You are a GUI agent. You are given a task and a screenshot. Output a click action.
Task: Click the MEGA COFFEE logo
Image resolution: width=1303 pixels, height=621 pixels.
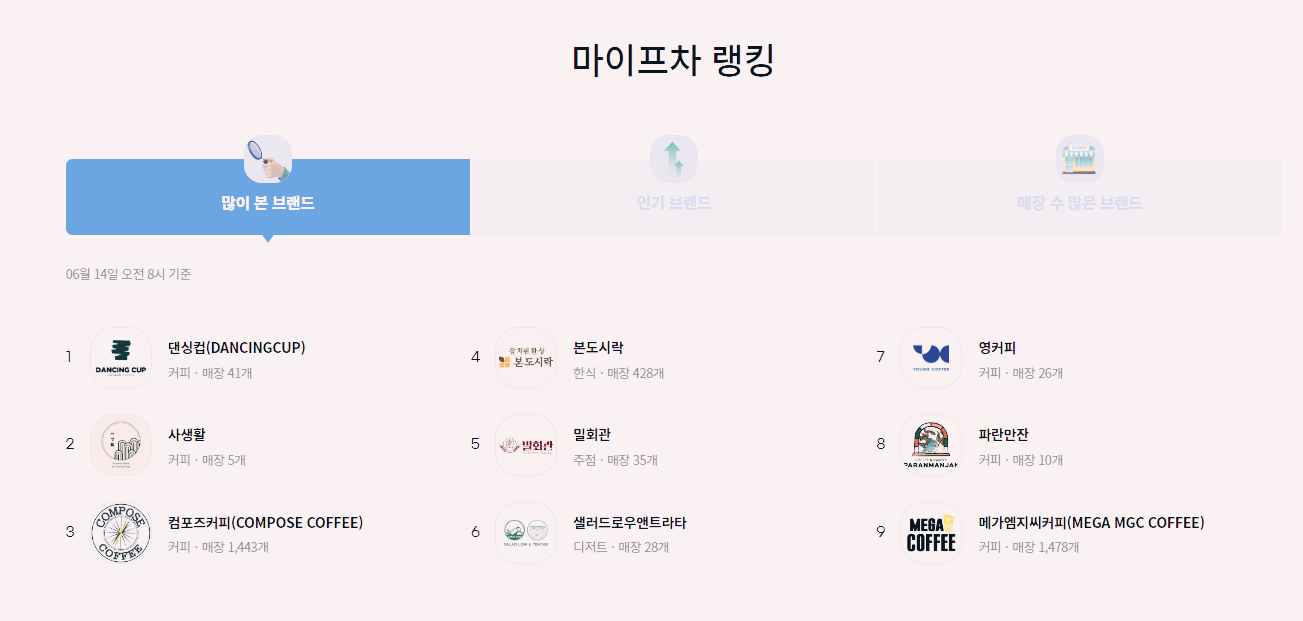(930, 531)
